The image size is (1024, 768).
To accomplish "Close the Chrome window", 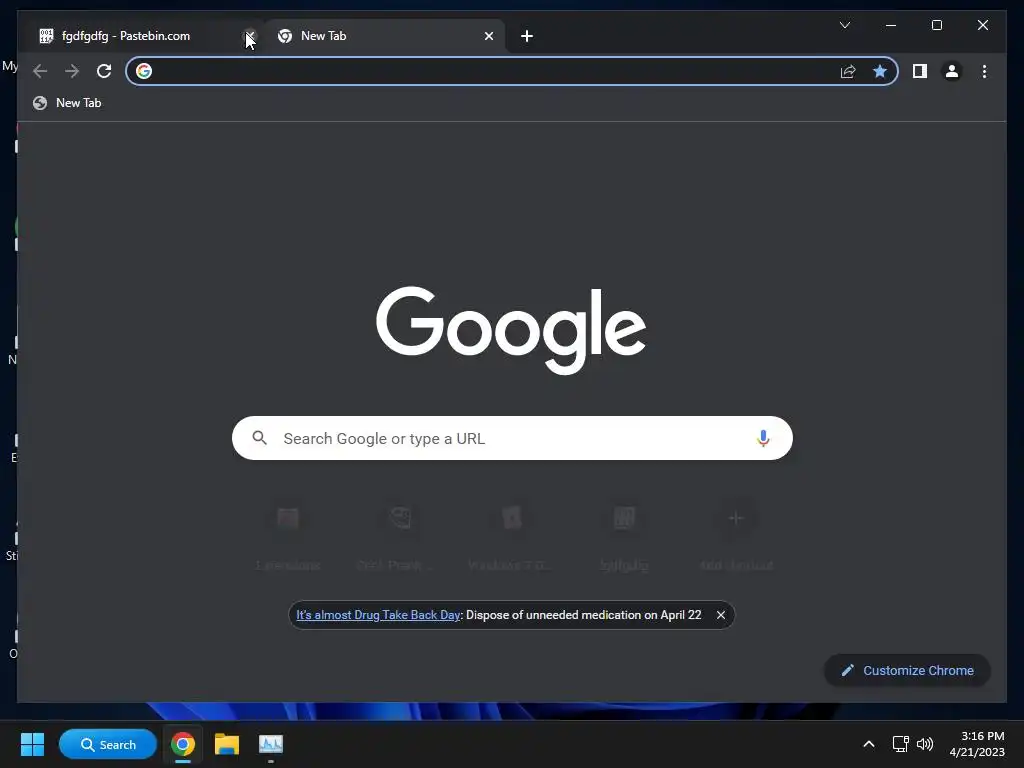I will (982, 25).
